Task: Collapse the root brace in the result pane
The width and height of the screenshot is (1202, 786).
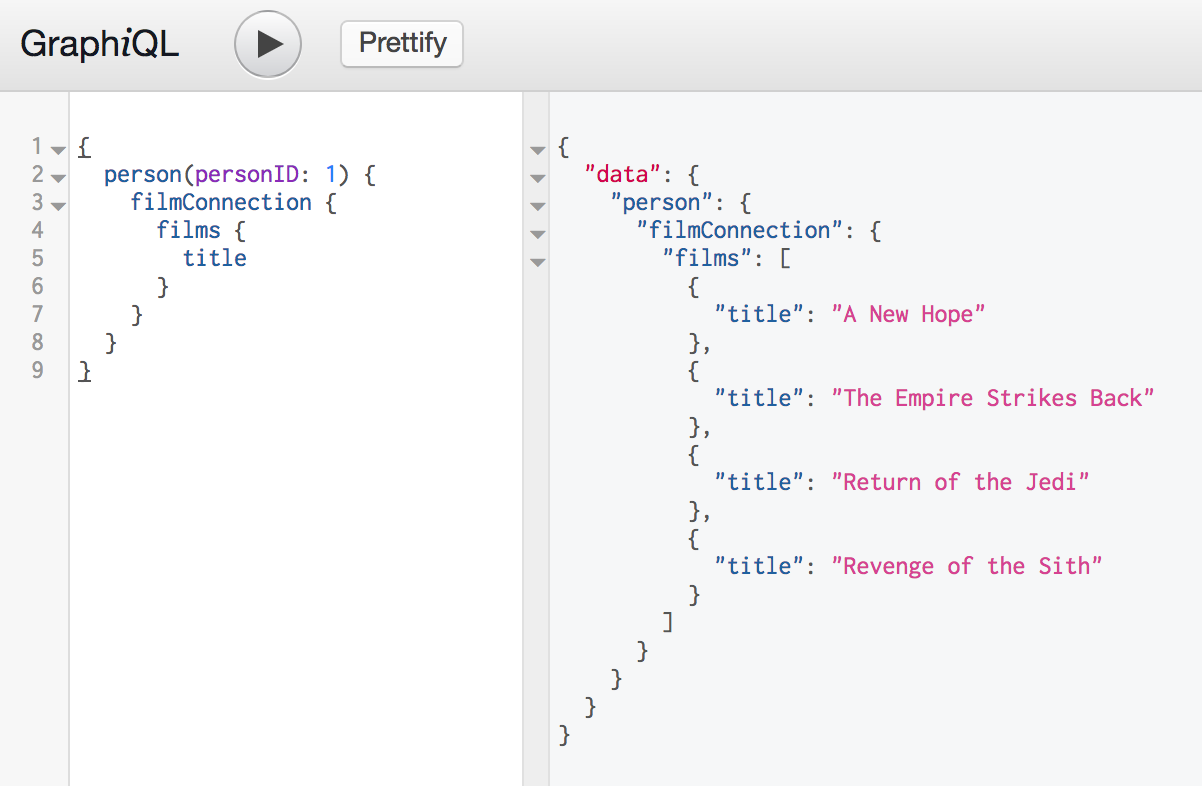Action: (538, 151)
